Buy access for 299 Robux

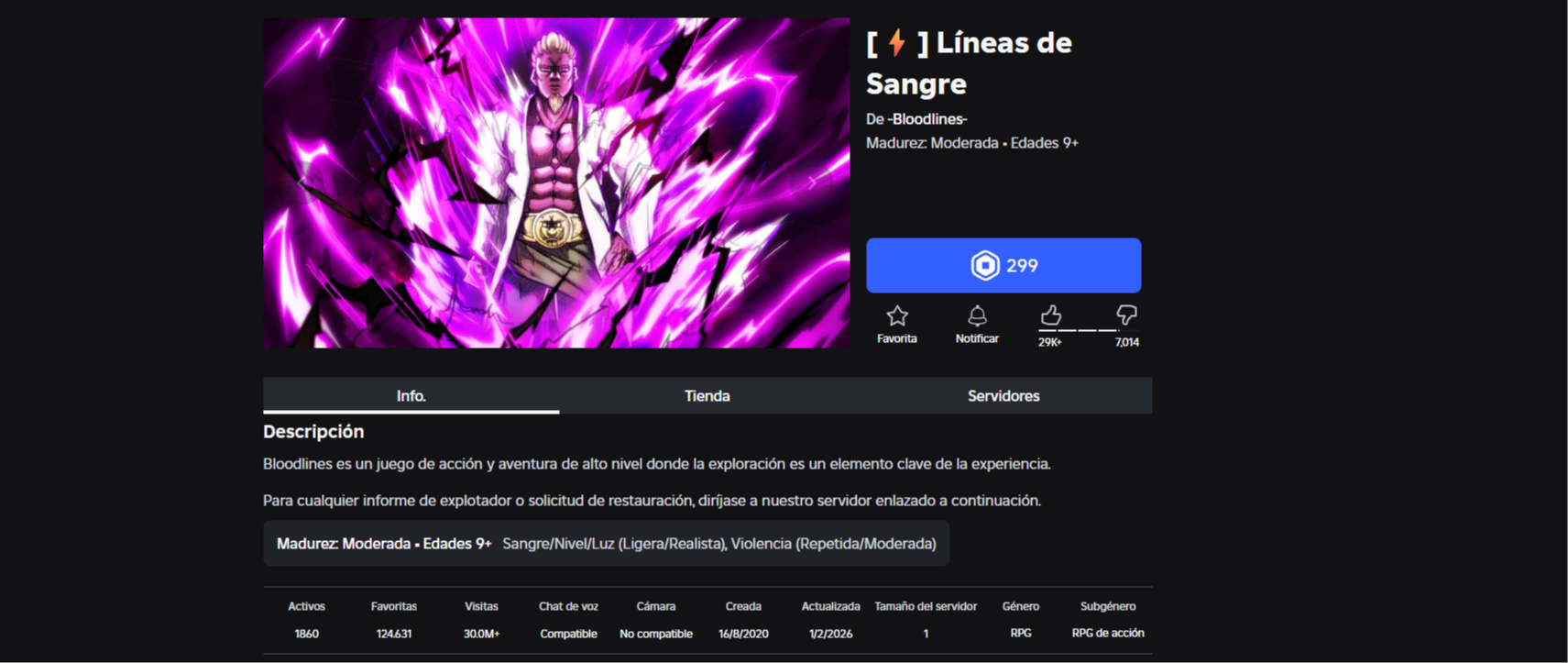point(1003,265)
